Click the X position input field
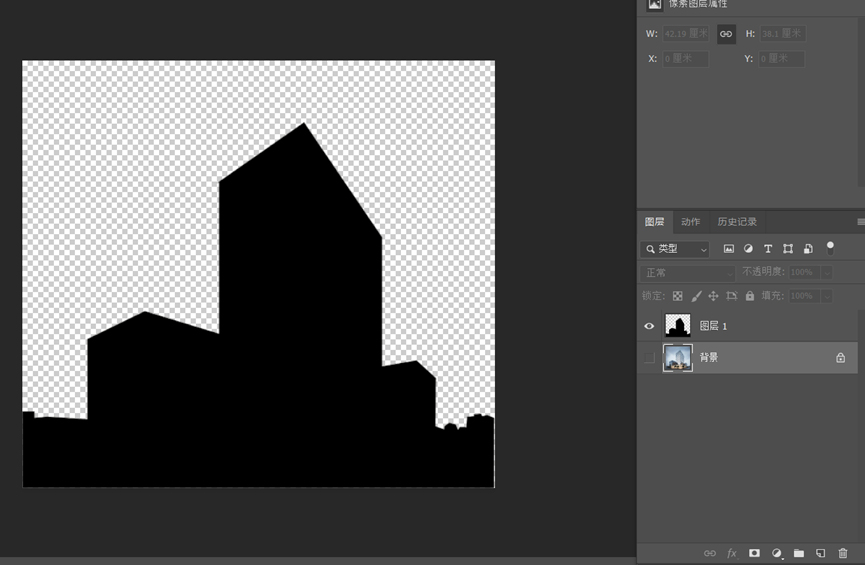The width and height of the screenshot is (865, 565). tap(686, 58)
